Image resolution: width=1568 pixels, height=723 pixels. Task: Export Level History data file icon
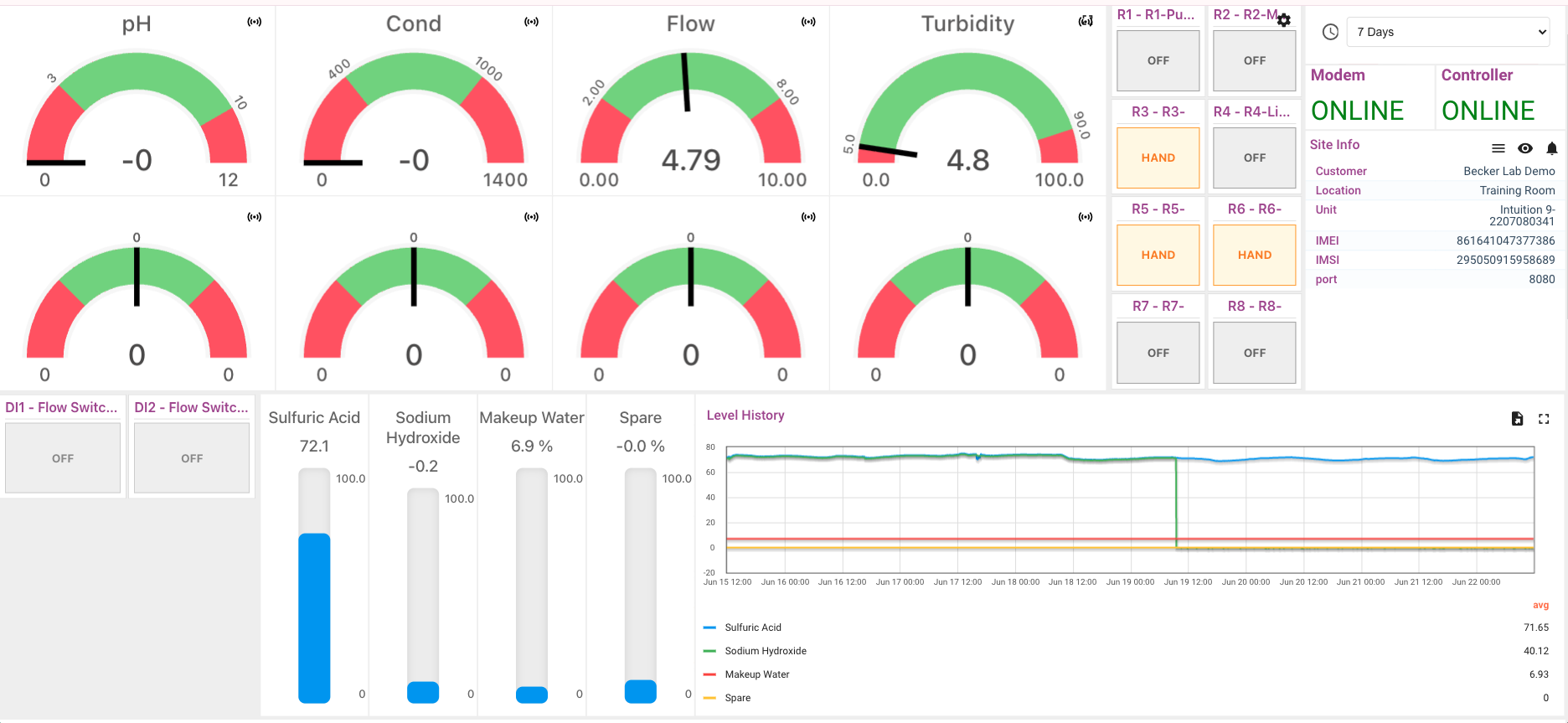pos(1517,419)
